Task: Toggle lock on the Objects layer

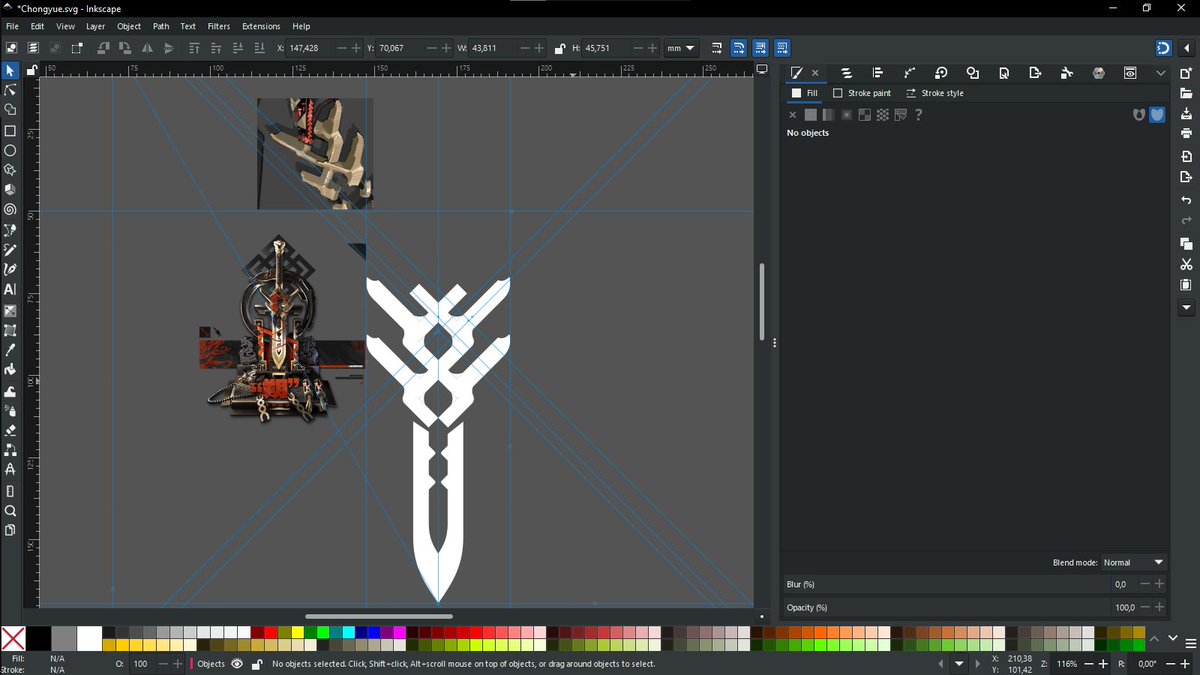Action: [257, 664]
